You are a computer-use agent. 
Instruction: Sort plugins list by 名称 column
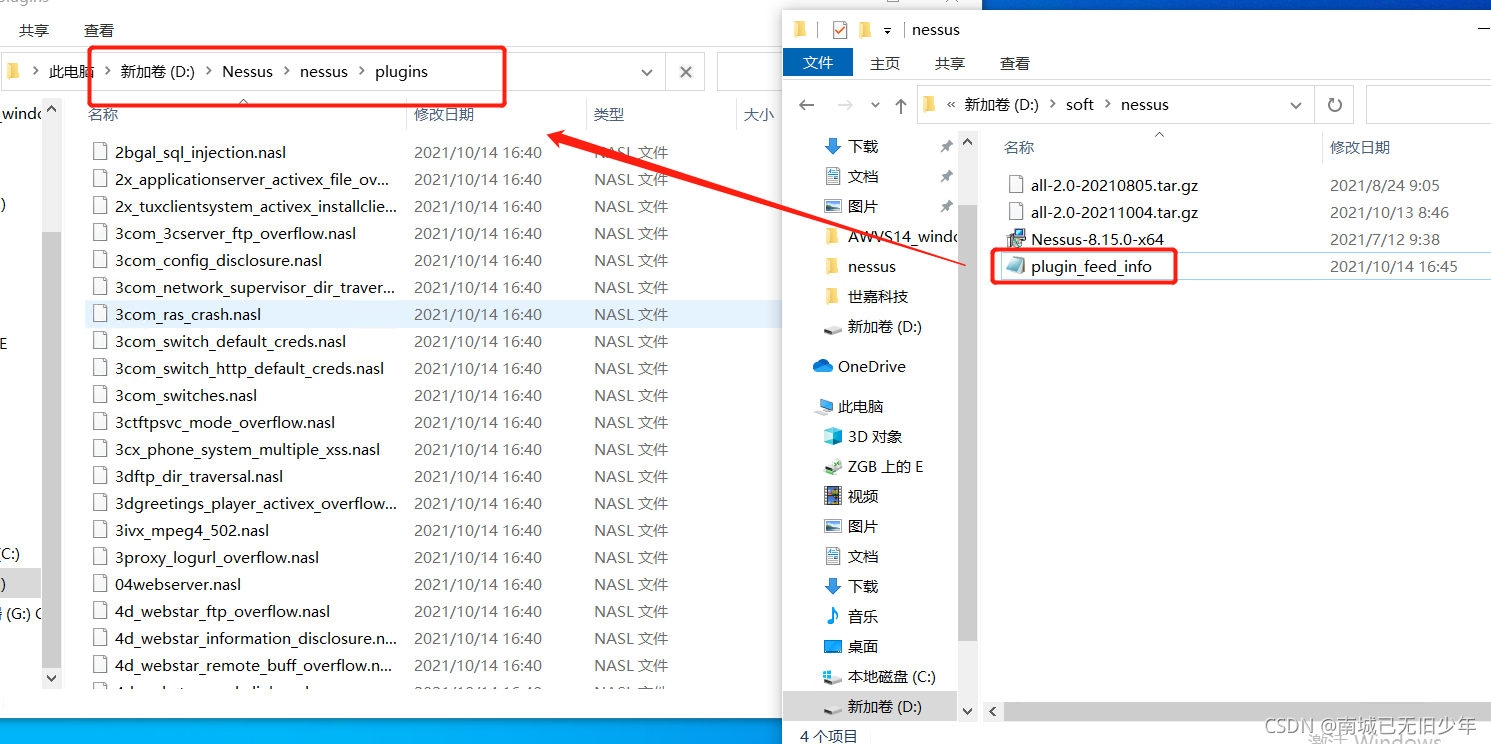pos(102,114)
